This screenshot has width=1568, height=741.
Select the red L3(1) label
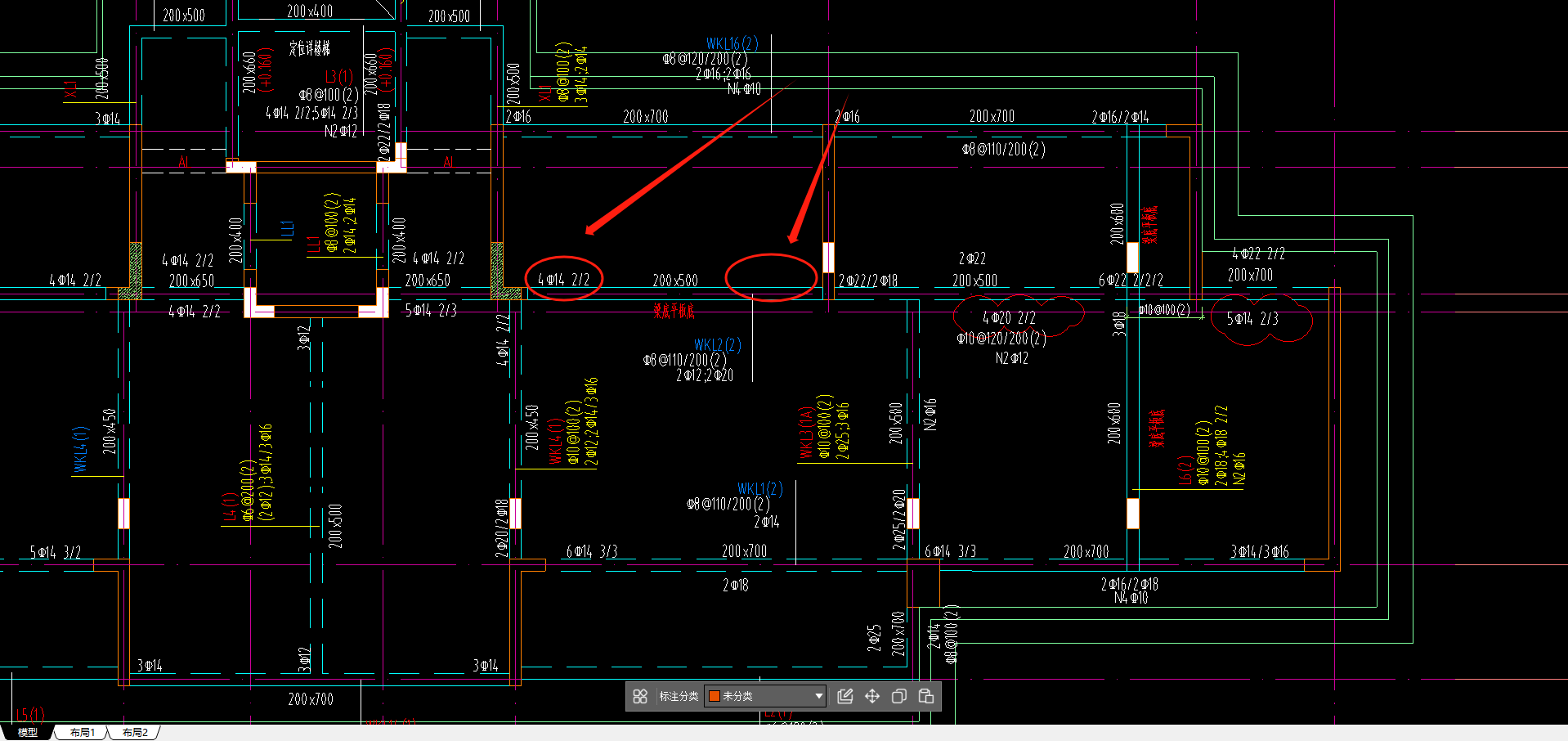[x=339, y=77]
